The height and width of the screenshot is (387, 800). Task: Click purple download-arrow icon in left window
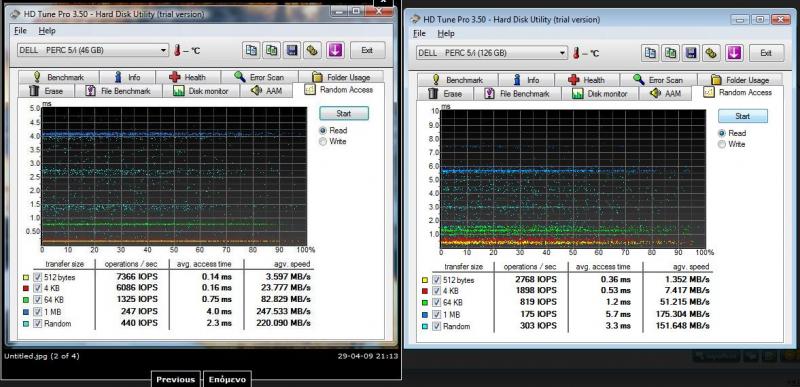click(x=335, y=50)
